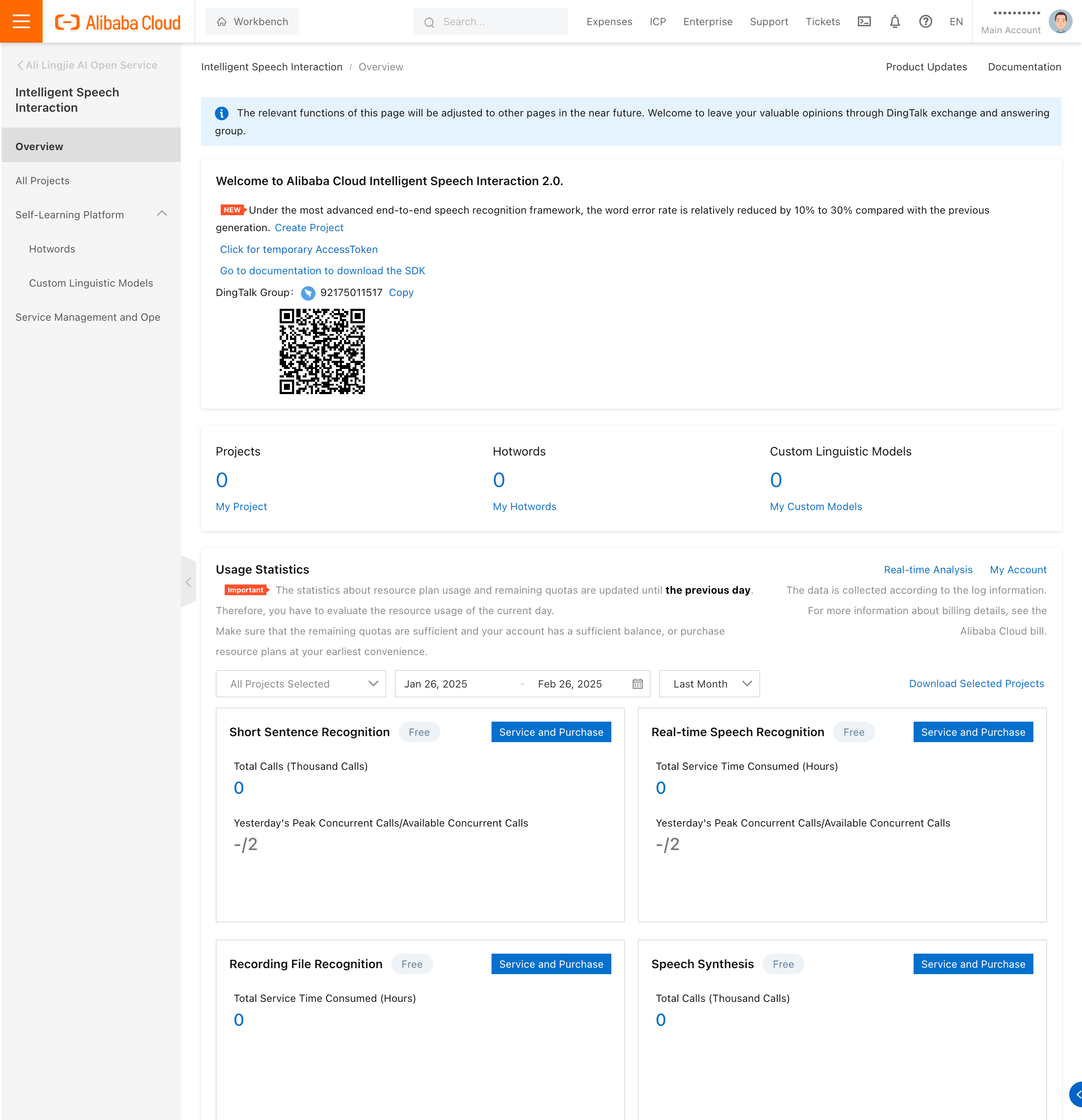Click the Create Project link
This screenshot has height=1120, width=1082.
coord(309,227)
